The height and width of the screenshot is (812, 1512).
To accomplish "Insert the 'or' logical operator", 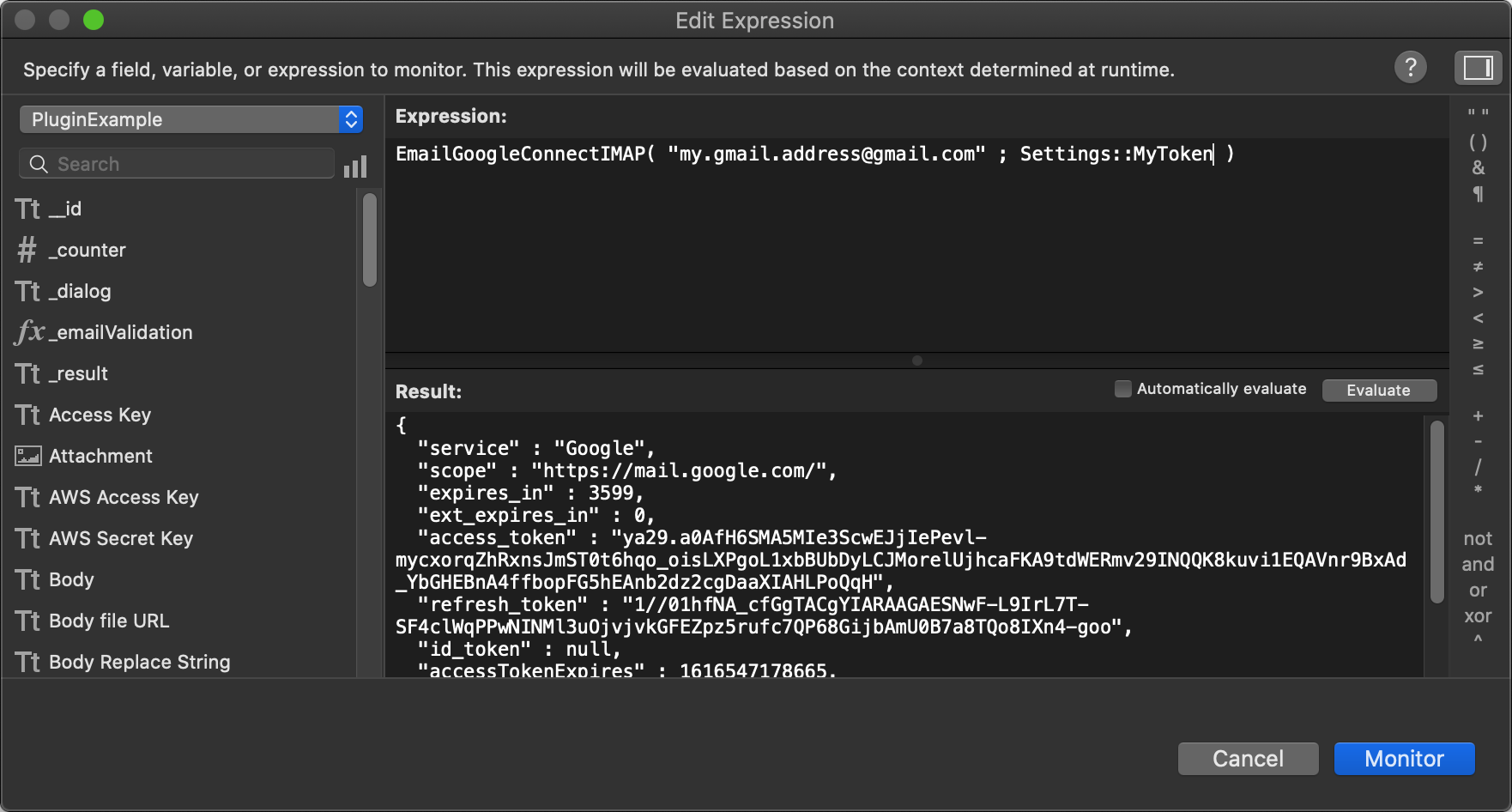I will 1478,591.
